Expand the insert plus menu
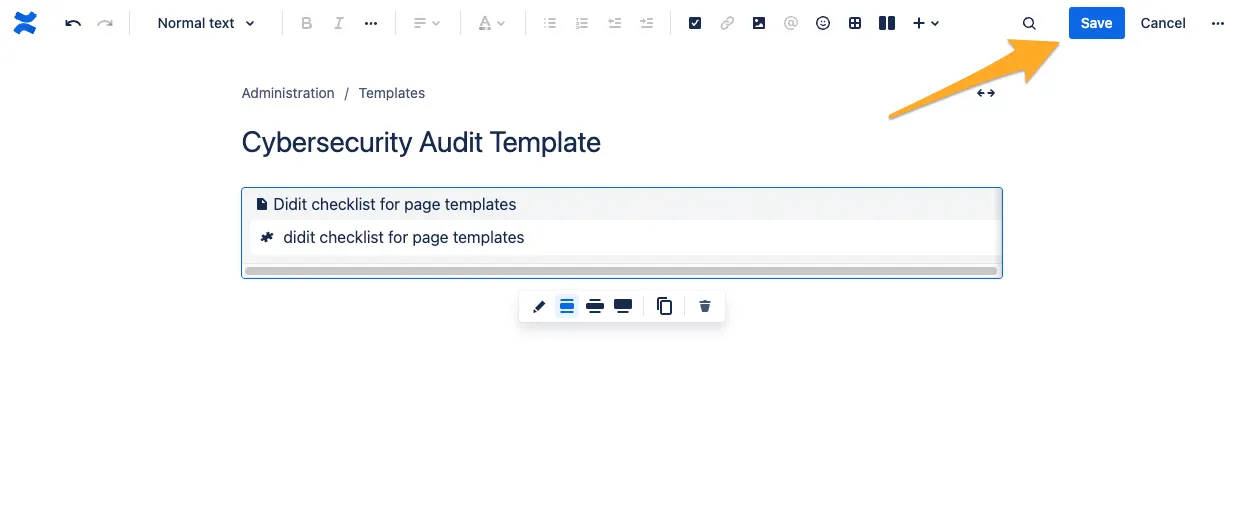Viewport: 1251px width, 527px height. click(926, 23)
